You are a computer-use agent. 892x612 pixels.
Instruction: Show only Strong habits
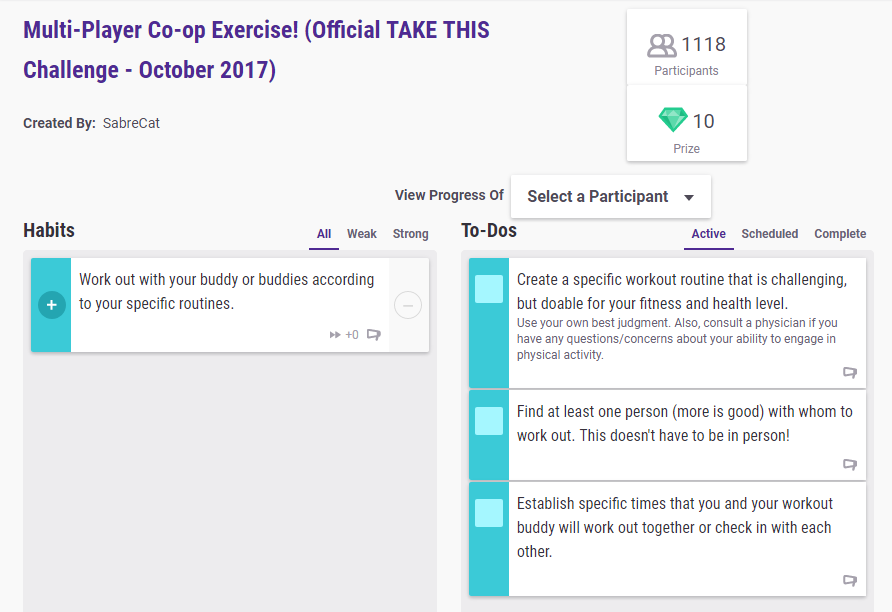coord(410,234)
